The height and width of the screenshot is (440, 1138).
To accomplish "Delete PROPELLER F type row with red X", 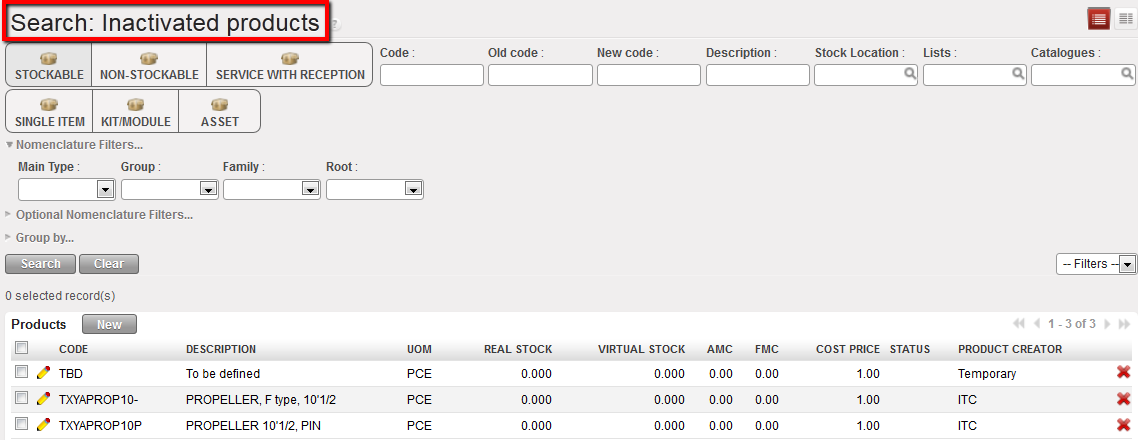I will [1123, 399].
